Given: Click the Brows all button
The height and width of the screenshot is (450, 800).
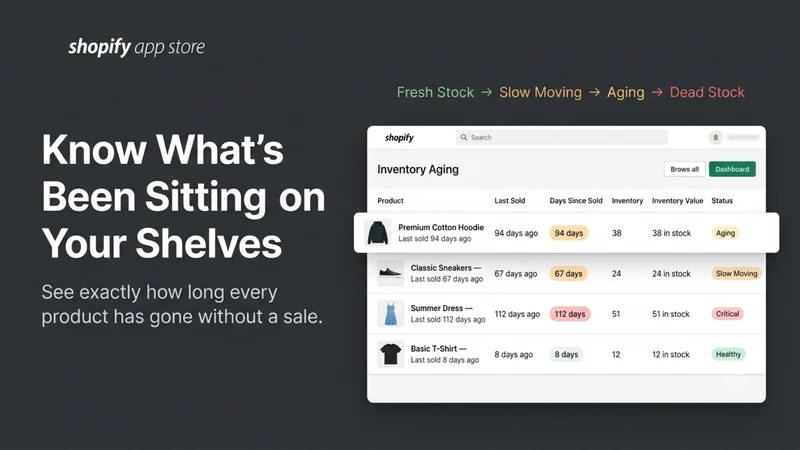Looking at the screenshot, I should pos(684,169).
